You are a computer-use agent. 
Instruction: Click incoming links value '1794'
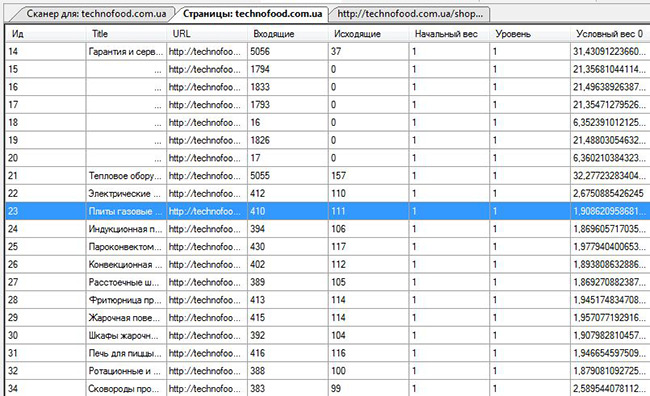click(288, 69)
